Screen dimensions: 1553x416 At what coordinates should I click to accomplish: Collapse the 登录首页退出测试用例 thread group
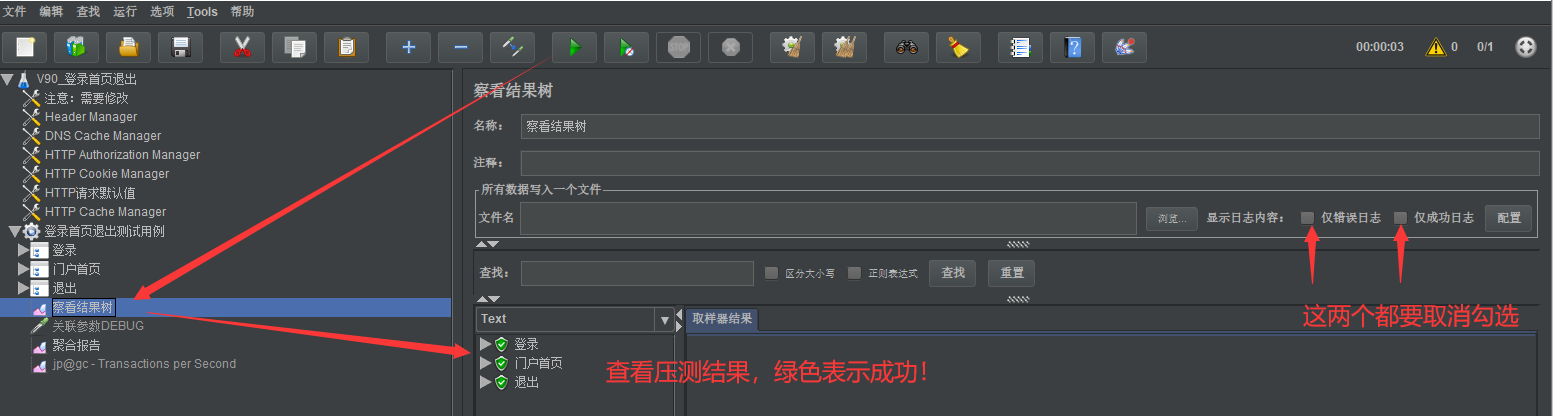[x=14, y=231]
